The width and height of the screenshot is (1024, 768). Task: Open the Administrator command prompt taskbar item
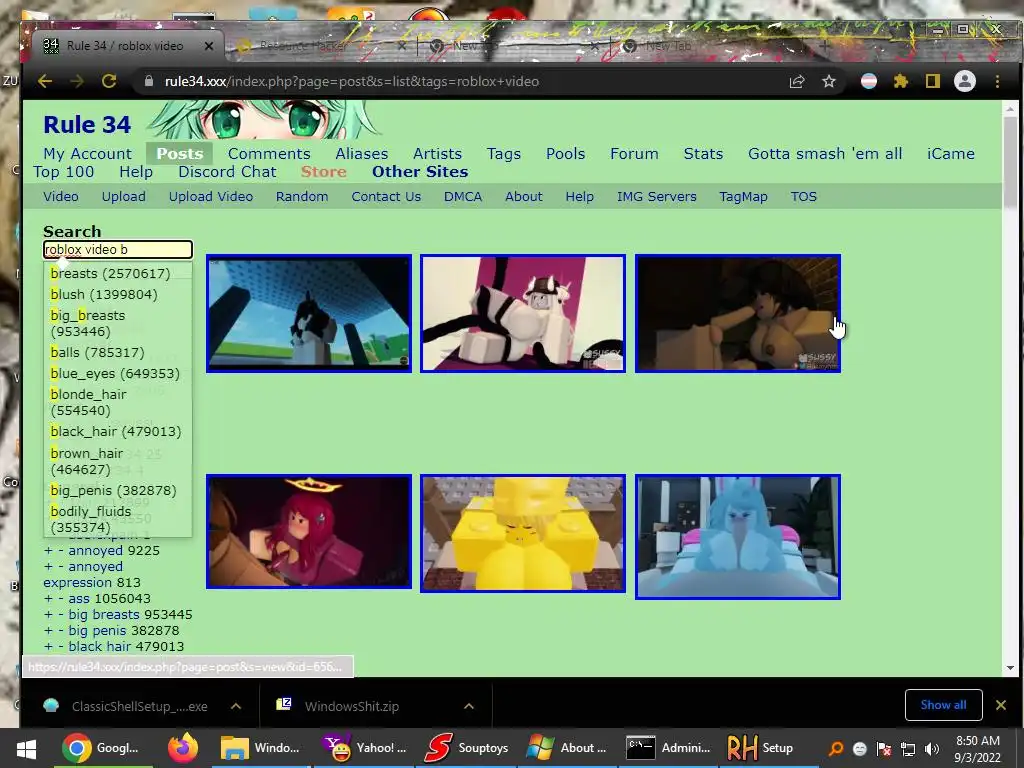click(x=668, y=748)
